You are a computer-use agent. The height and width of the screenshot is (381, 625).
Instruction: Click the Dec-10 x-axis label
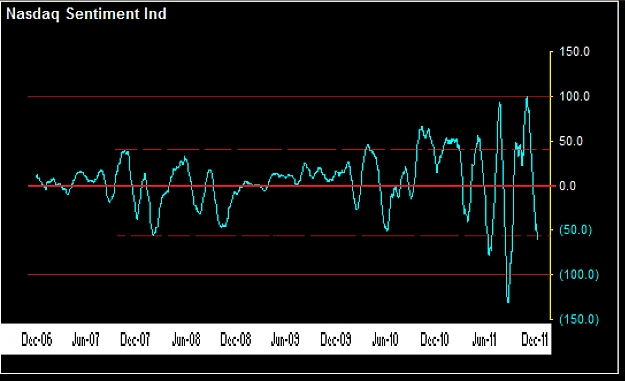pyautogui.click(x=435, y=340)
